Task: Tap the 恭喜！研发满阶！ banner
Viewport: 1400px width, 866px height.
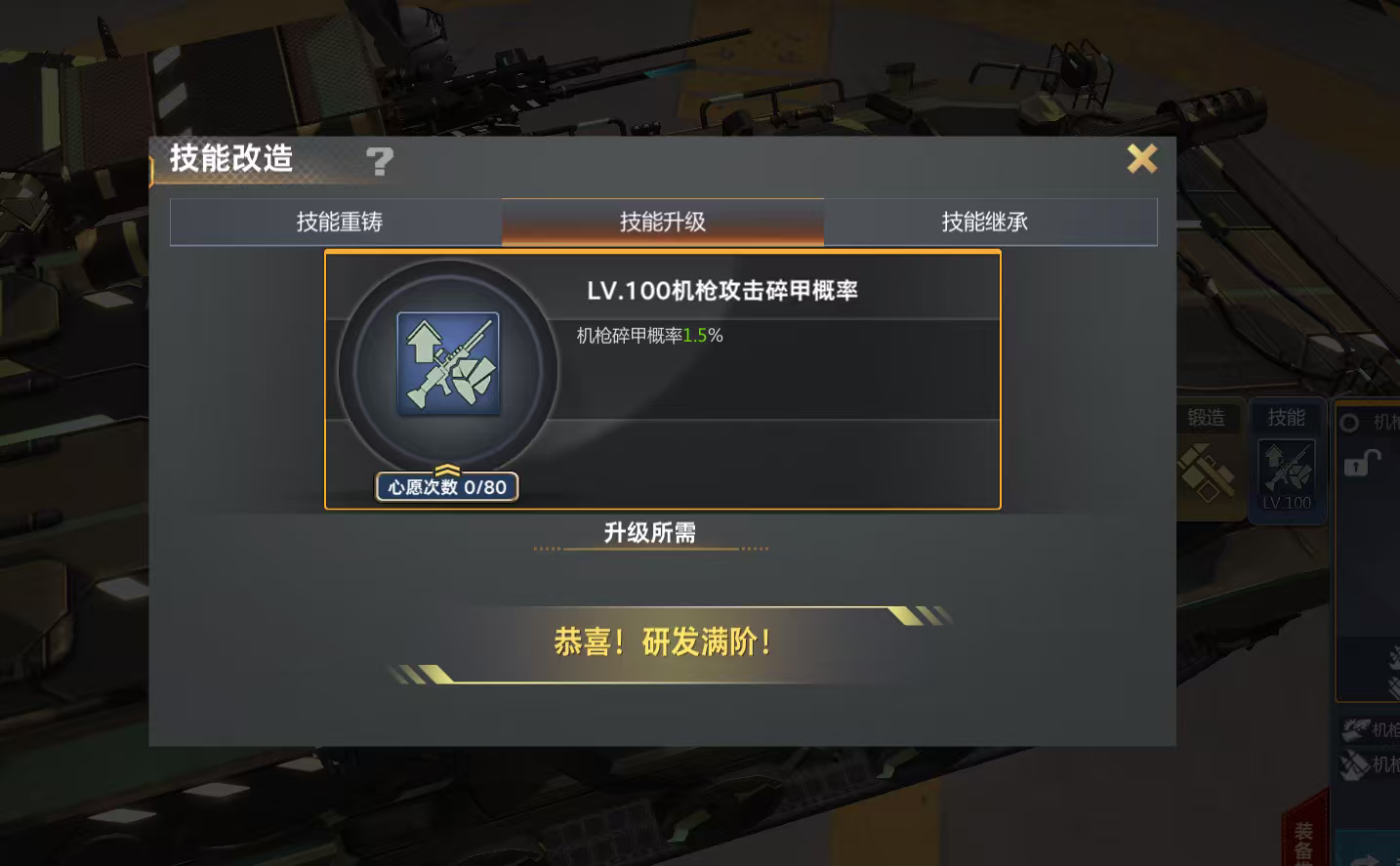Action: tap(664, 642)
